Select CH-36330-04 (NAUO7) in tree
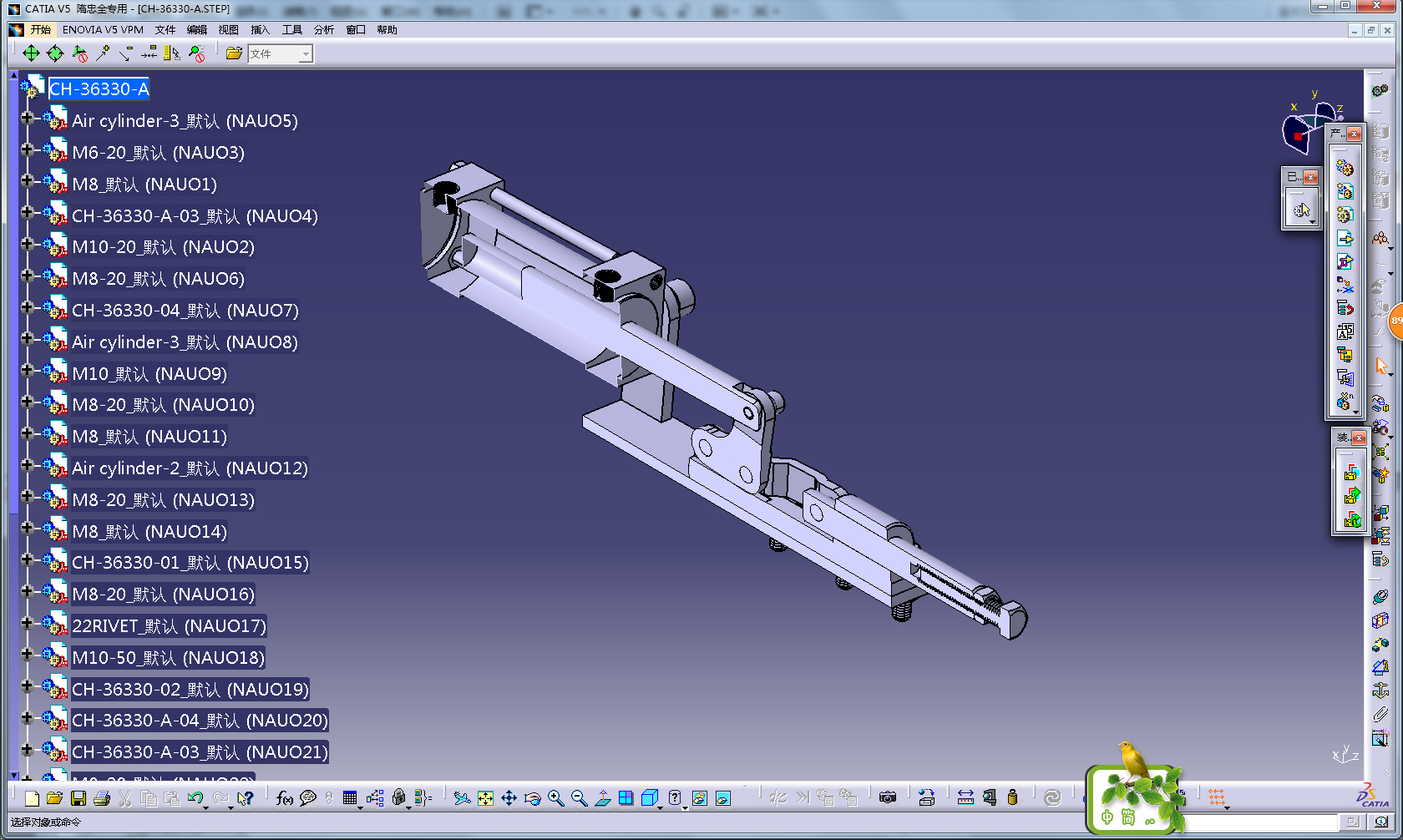This screenshot has width=1403, height=840. 185,311
